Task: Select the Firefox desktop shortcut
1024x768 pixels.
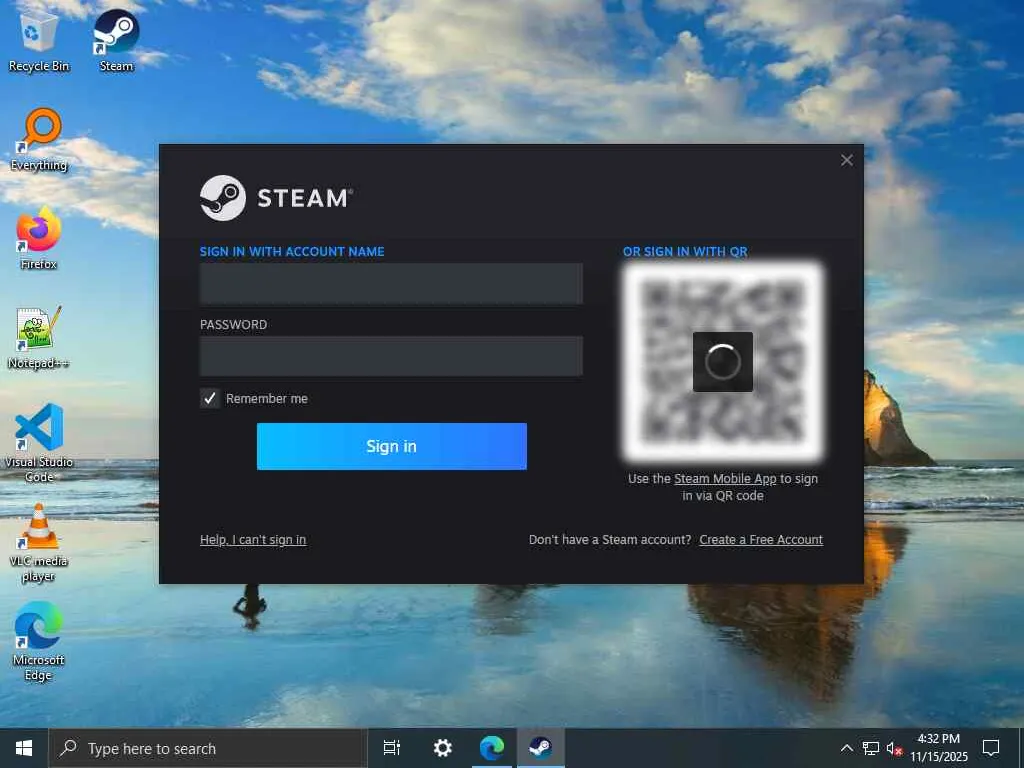Action: tap(39, 239)
